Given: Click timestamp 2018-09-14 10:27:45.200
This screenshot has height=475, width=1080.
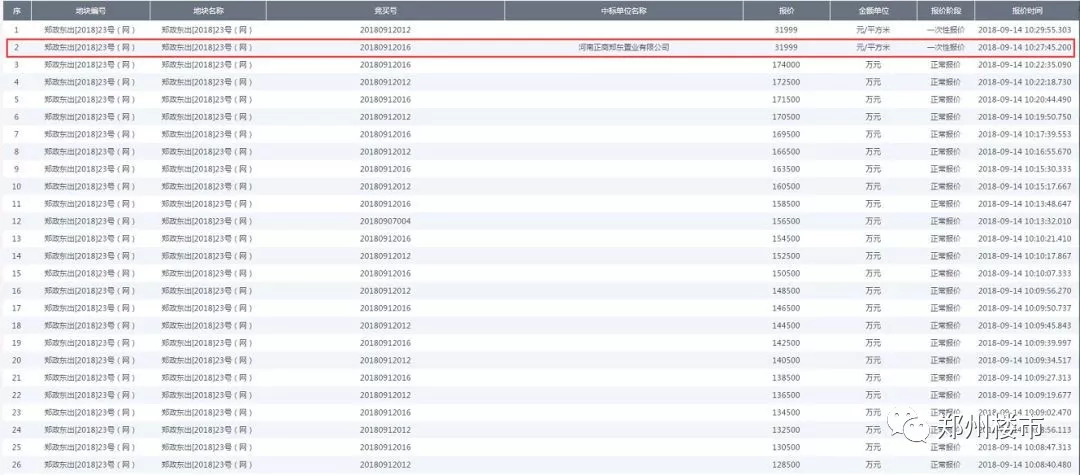Looking at the screenshot, I should tap(1024, 48).
